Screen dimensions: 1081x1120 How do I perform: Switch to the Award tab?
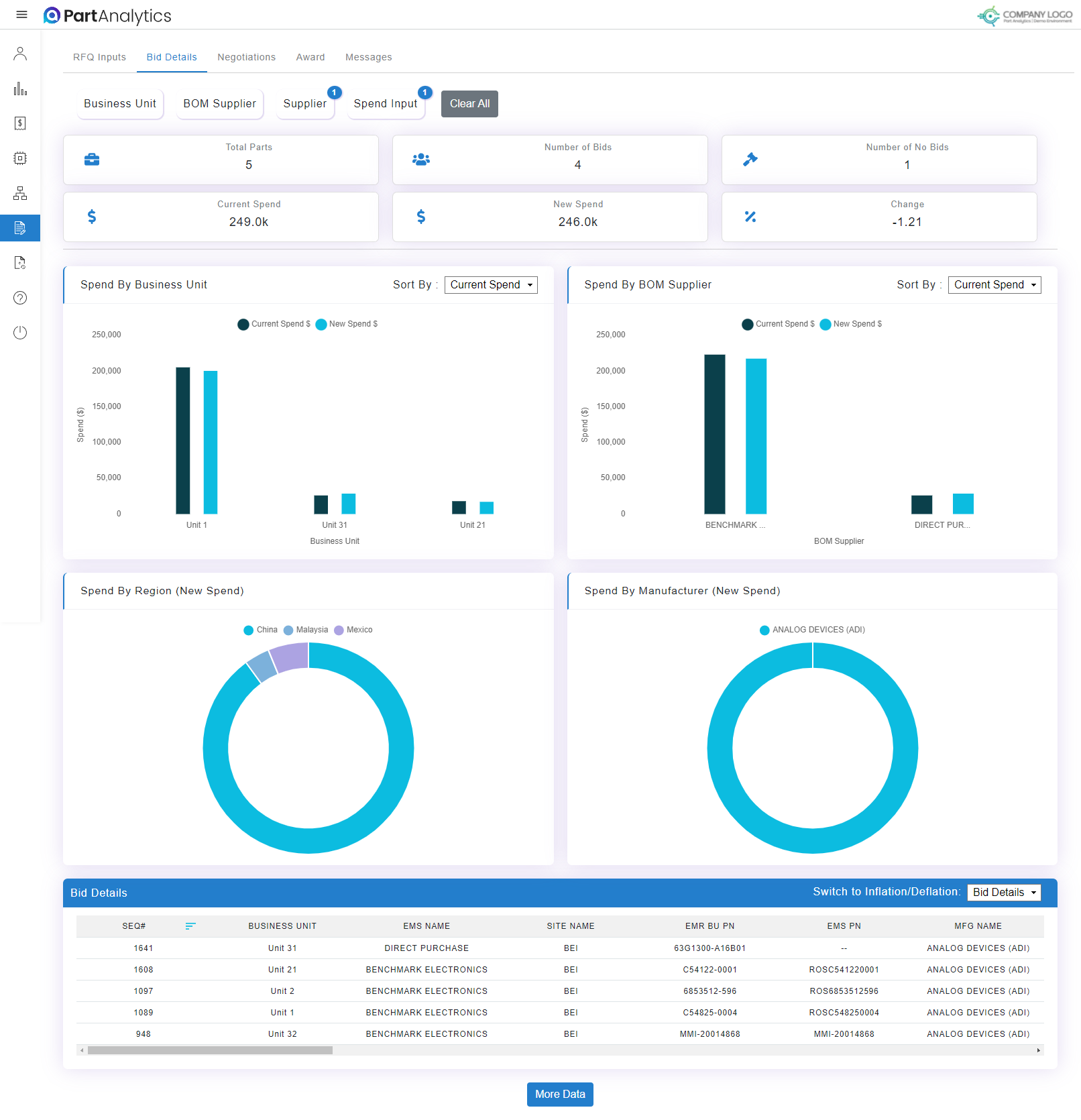tap(310, 57)
